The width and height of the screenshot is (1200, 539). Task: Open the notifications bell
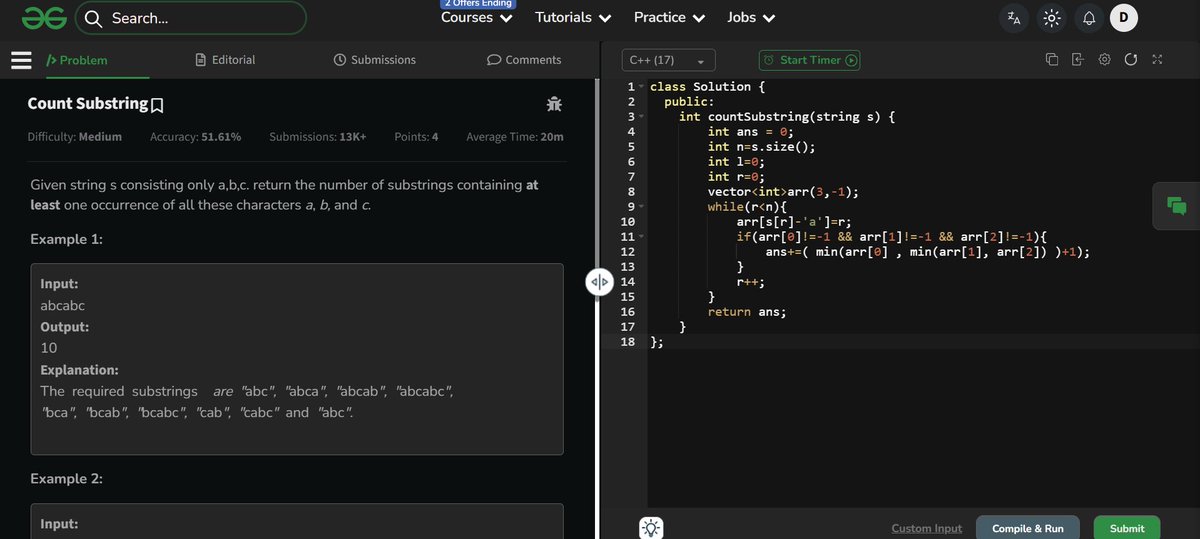pos(1089,18)
